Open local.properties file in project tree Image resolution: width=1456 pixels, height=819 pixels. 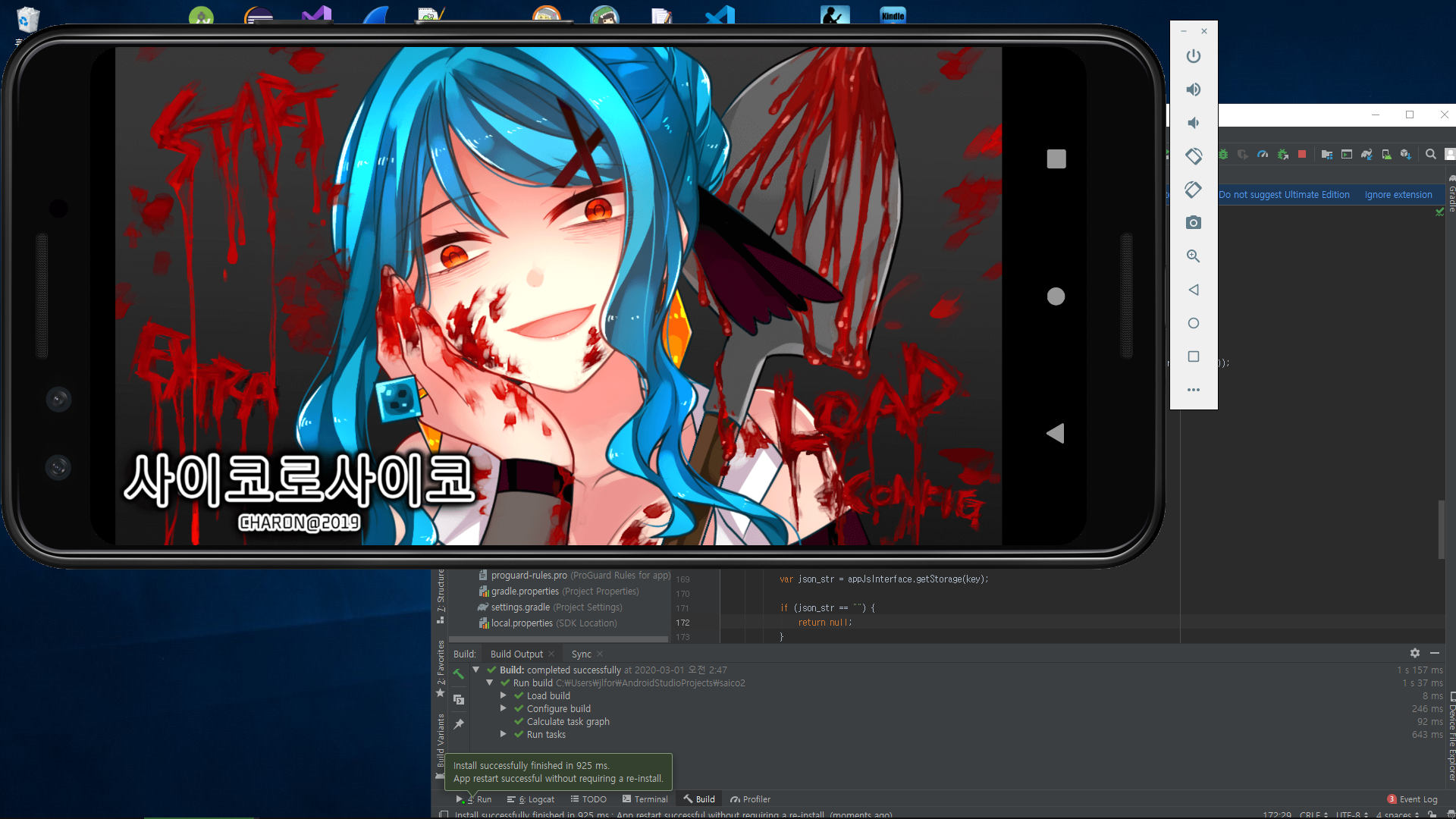pos(522,623)
